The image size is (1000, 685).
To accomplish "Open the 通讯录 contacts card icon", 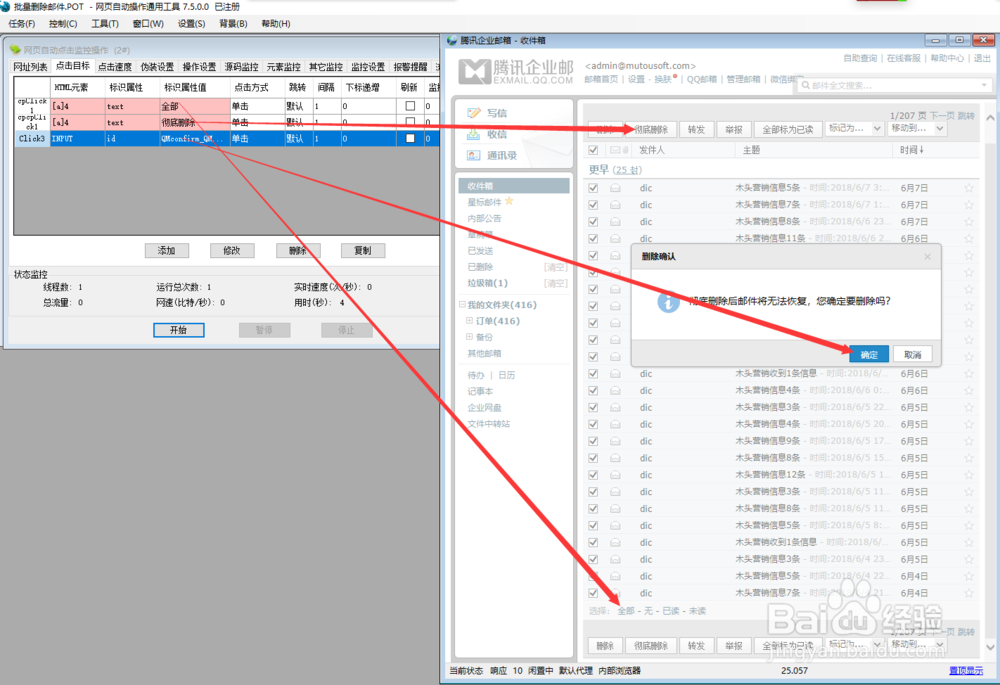I will click(x=473, y=155).
